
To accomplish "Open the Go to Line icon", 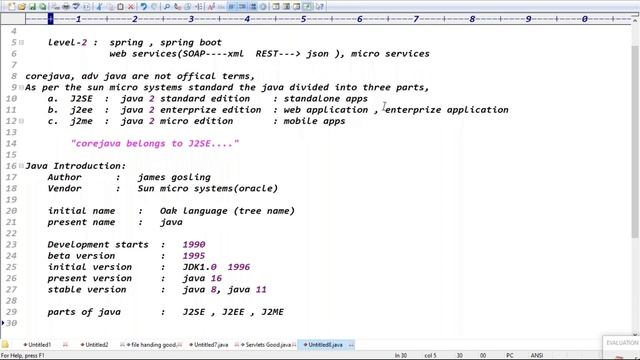I will pos(198,7).
